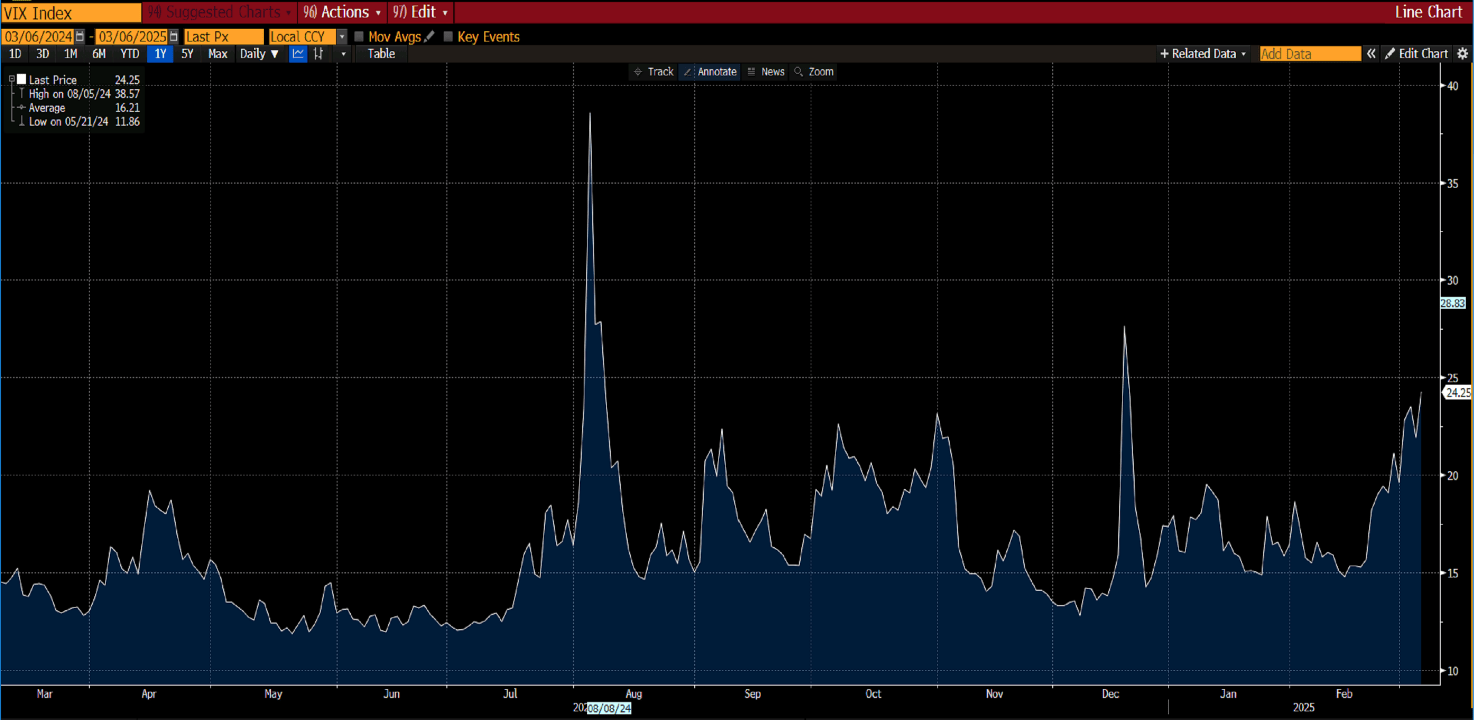Open the Actions menu
The height and width of the screenshot is (720, 1474).
point(343,12)
